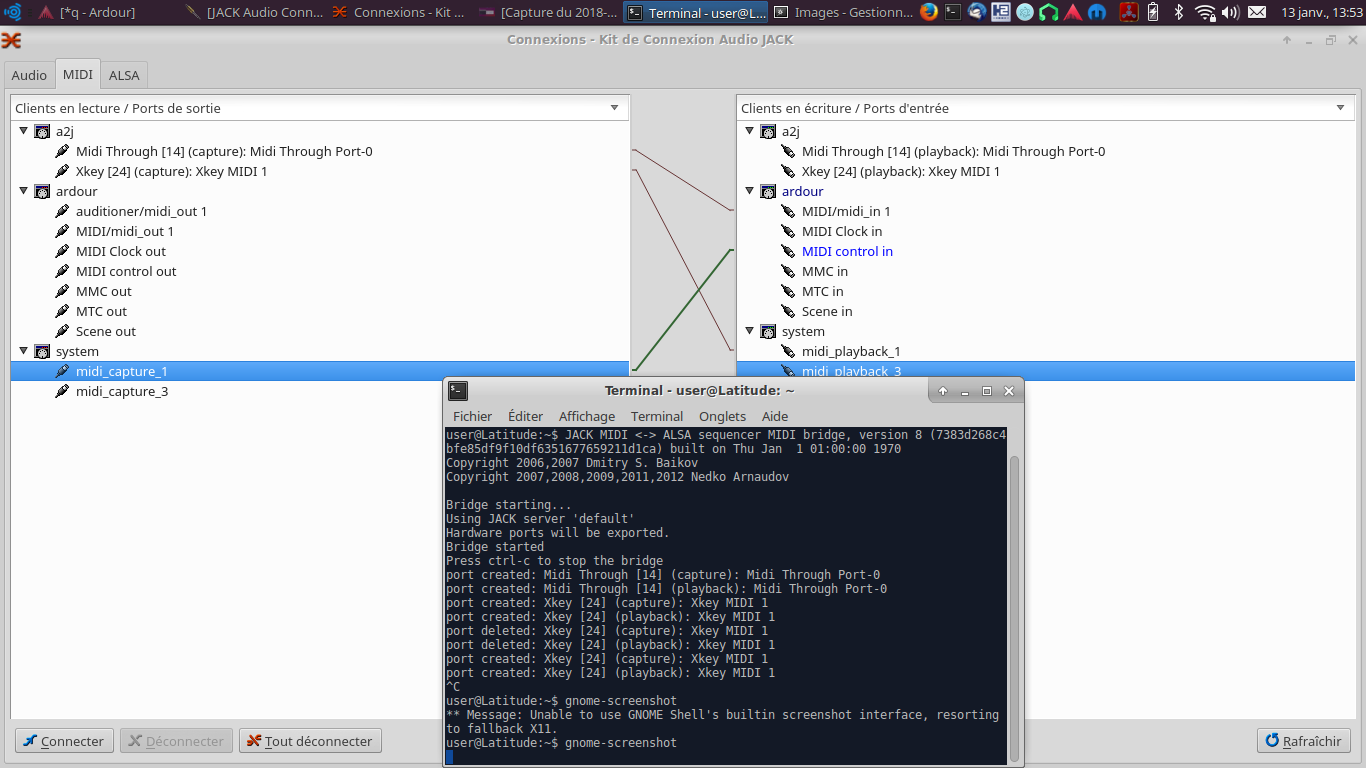Viewport: 1366px width, 768px height.
Task: Click the a2j client icon in output ports list
Action: [x=42, y=131]
